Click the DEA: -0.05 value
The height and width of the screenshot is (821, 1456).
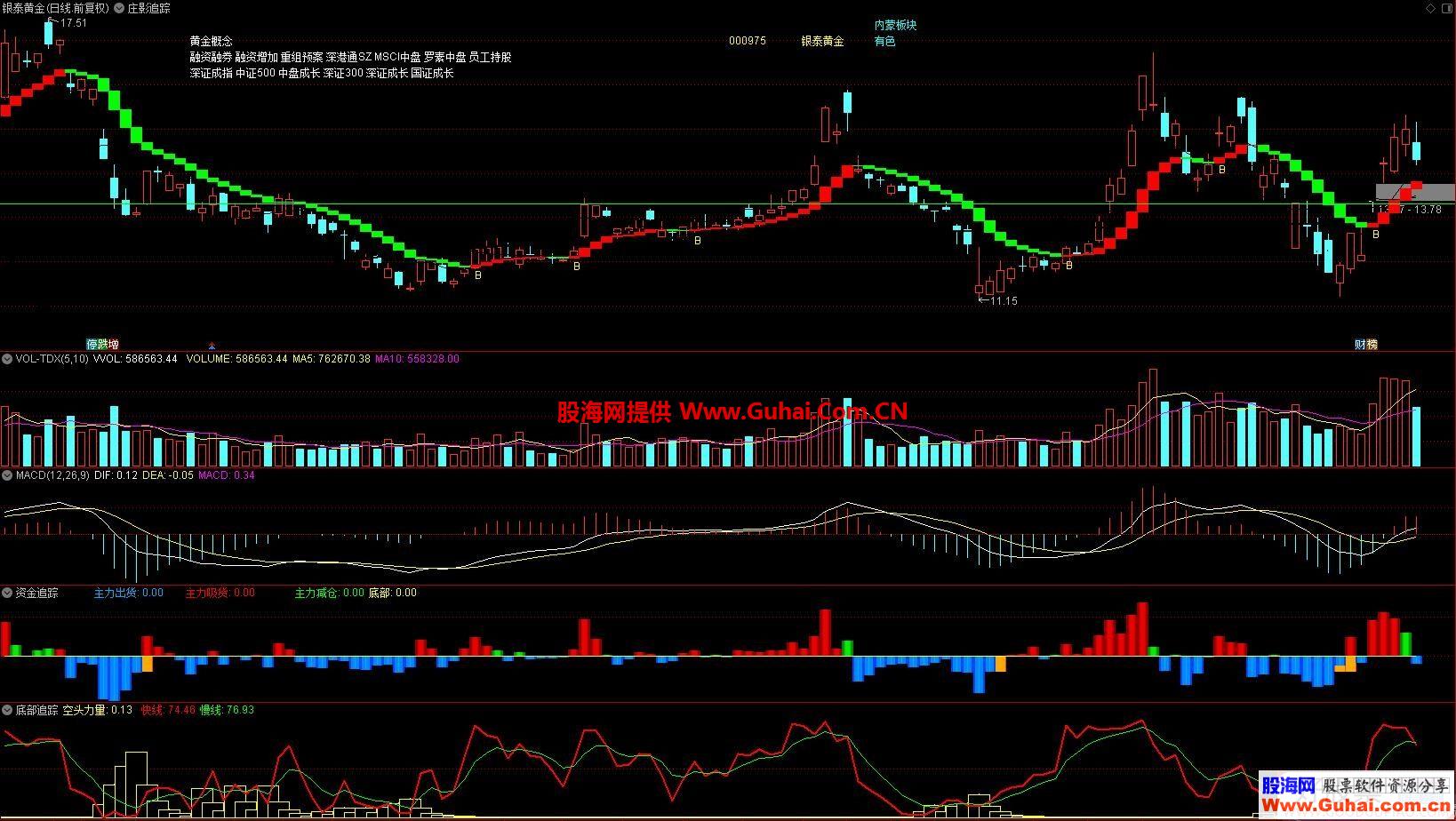(x=168, y=475)
